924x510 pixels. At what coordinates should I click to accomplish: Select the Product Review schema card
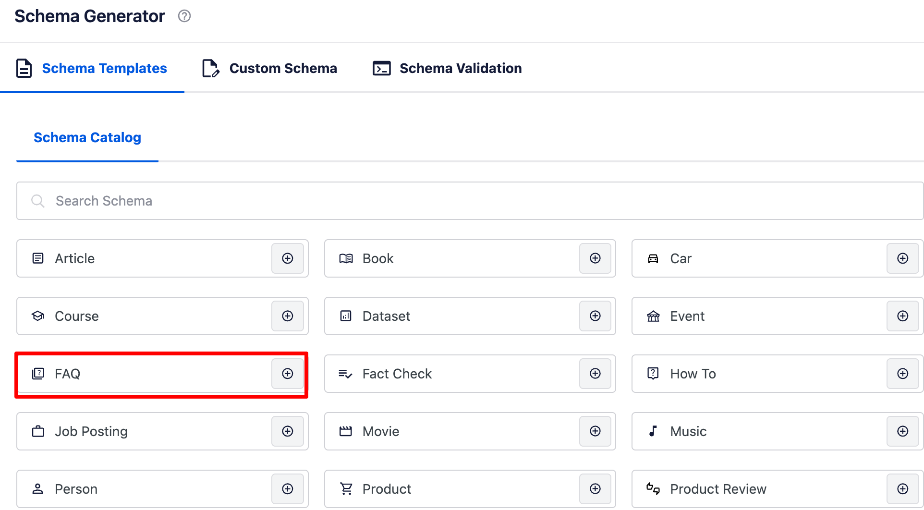tap(777, 489)
